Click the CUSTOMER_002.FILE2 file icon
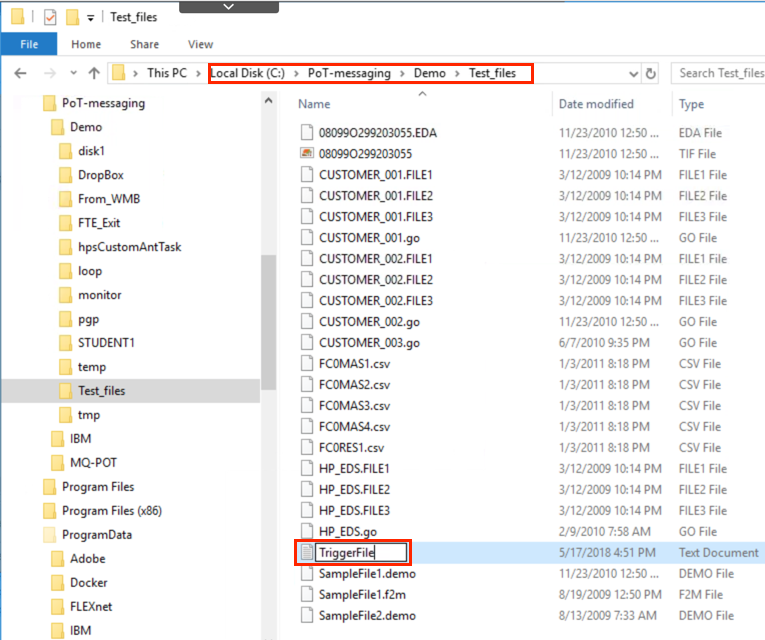 click(x=306, y=280)
